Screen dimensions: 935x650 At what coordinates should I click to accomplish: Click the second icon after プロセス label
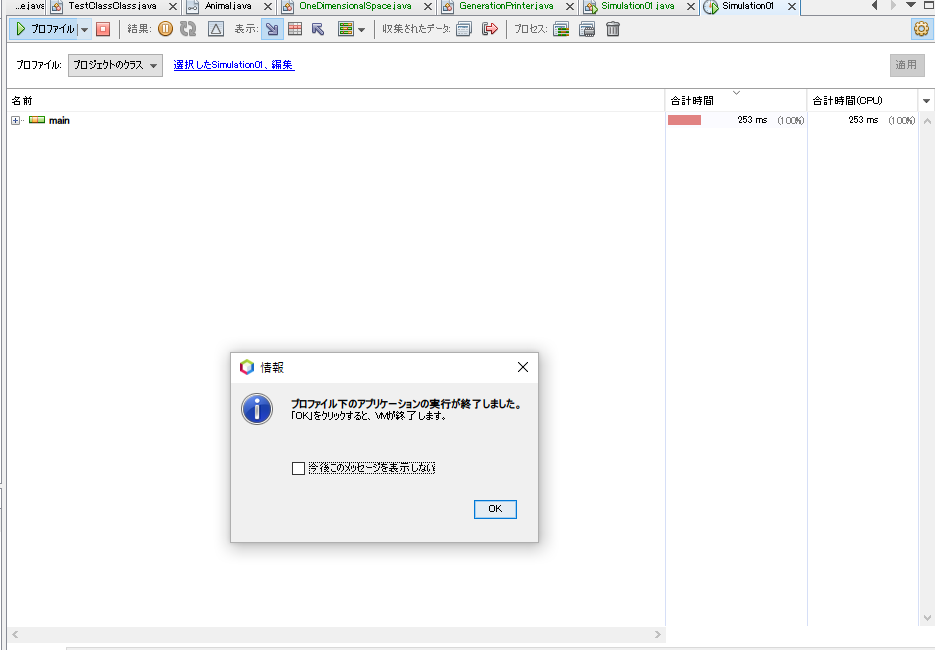(587, 29)
